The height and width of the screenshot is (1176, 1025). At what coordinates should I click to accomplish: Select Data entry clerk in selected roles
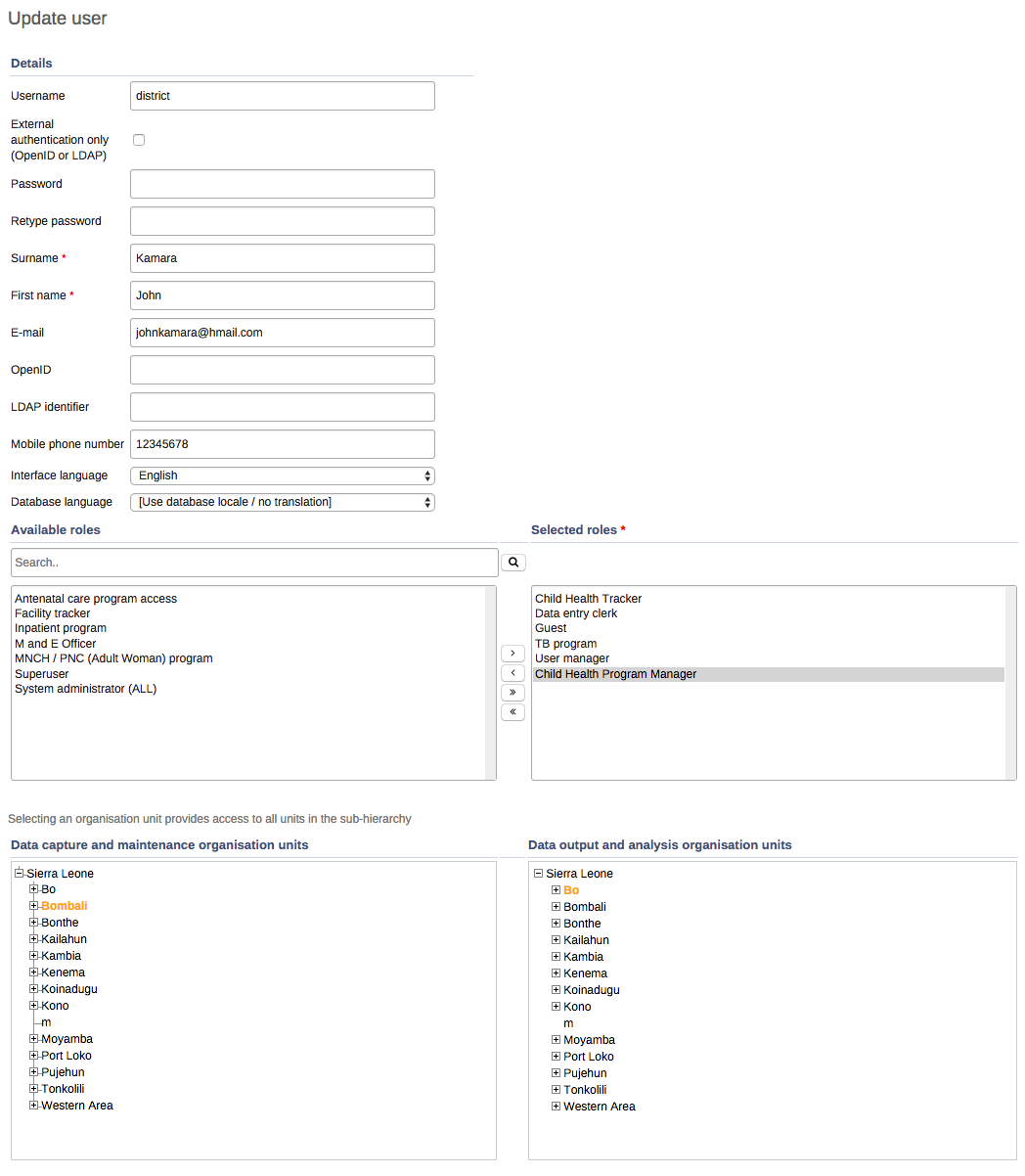(576, 613)
